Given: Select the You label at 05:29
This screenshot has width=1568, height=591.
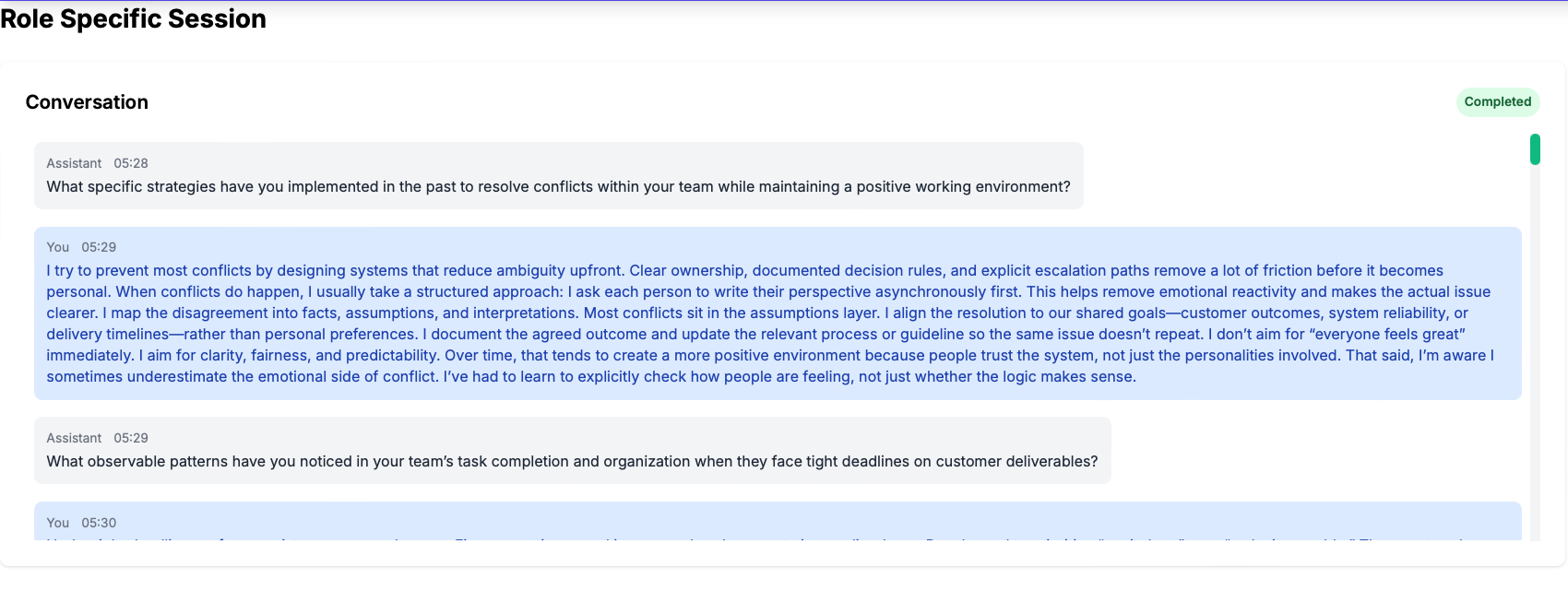Looking at the screenshot, I should 58,247.
